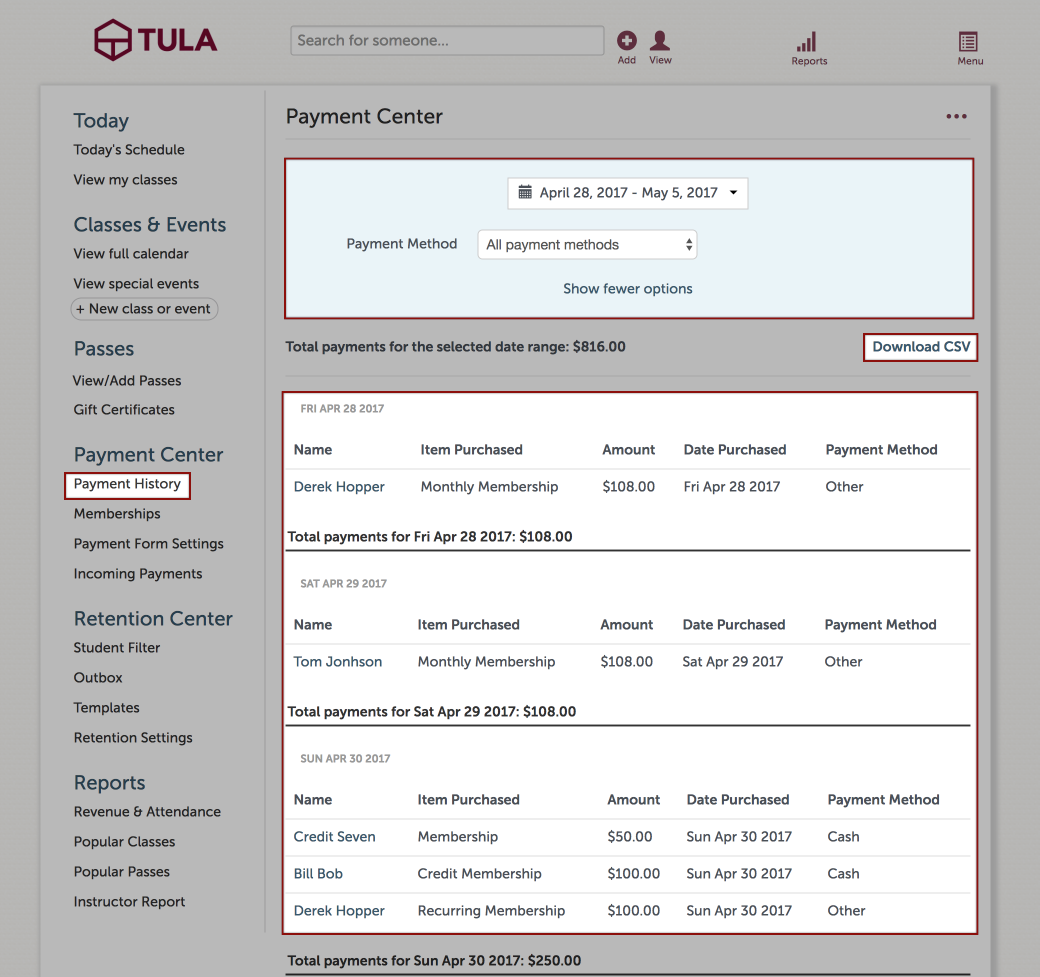Open Outbox in Retention Center
Screen dimensions: 1040x977
pos(98,678)
